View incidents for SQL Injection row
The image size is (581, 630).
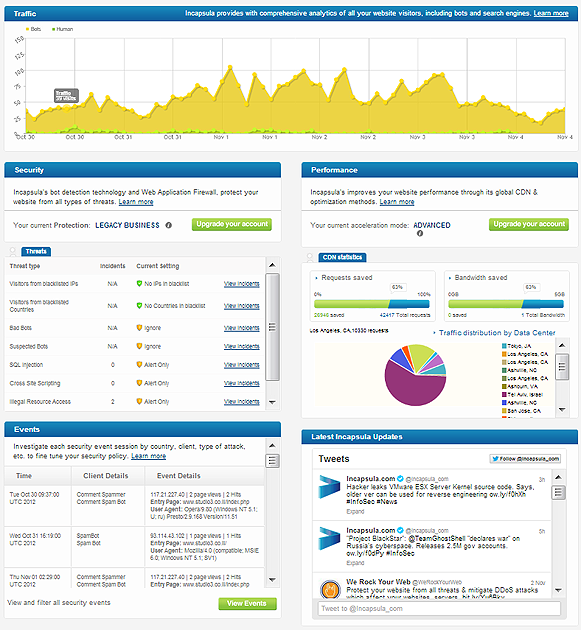click(x=241, y=365)
